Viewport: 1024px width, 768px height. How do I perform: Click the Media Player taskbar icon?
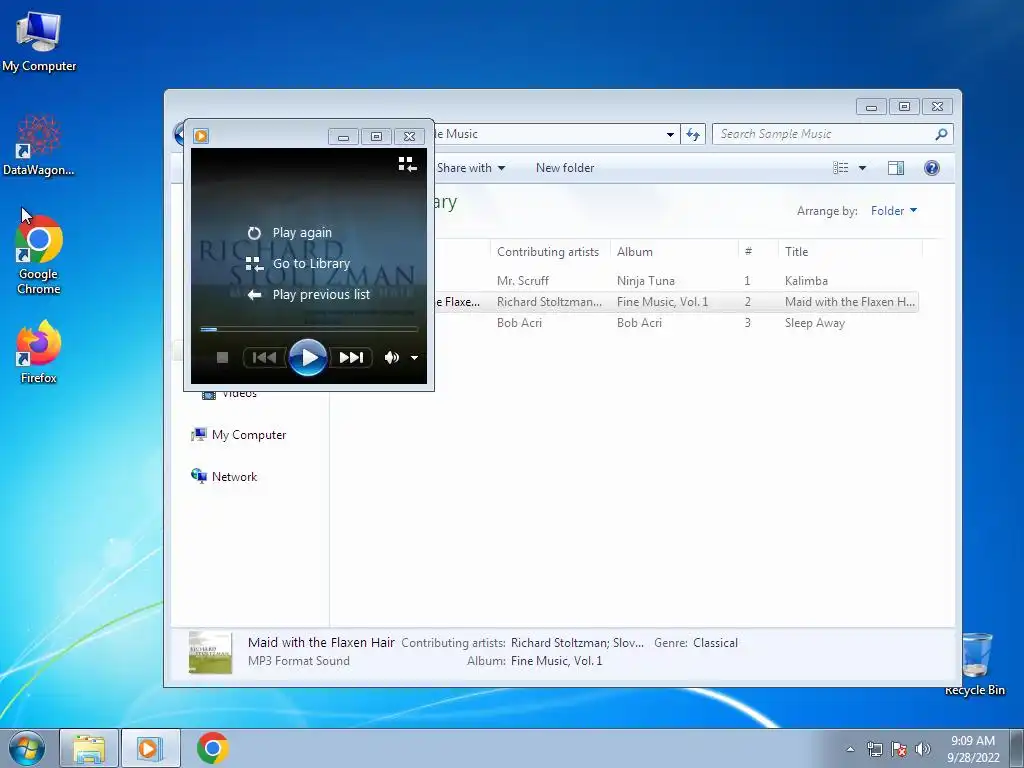150,748
